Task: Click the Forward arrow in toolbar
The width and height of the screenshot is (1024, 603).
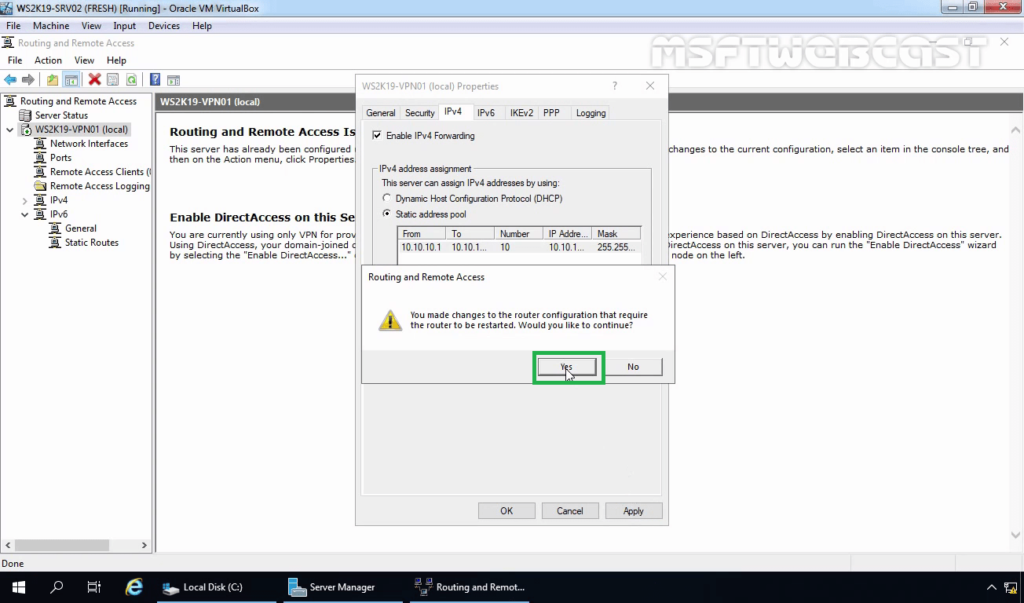Action: tap(28, 80)
